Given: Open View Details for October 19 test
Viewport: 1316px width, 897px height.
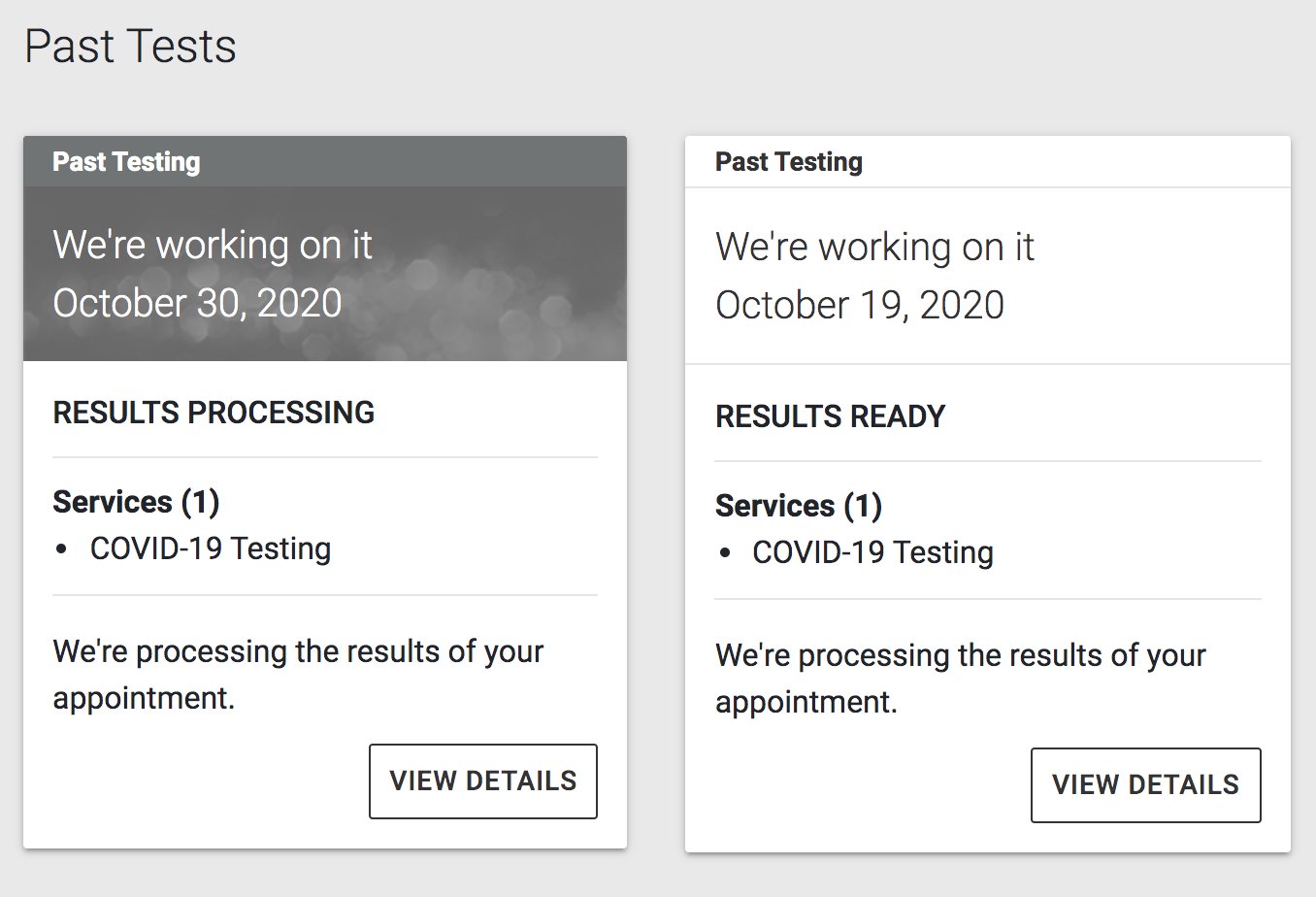Looking at the screenshot, I should 1145,785.
